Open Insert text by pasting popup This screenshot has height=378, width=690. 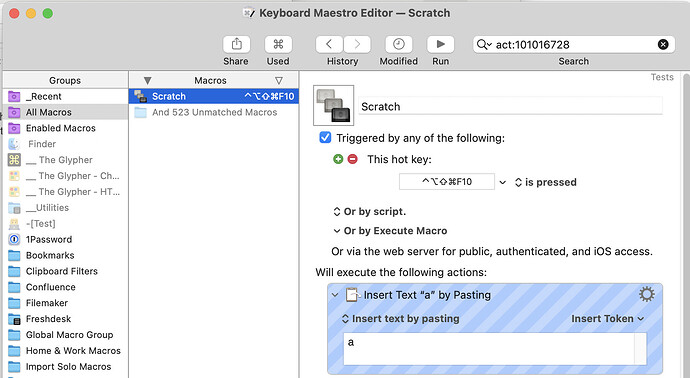pyautogui.click(x=401, y=319)
